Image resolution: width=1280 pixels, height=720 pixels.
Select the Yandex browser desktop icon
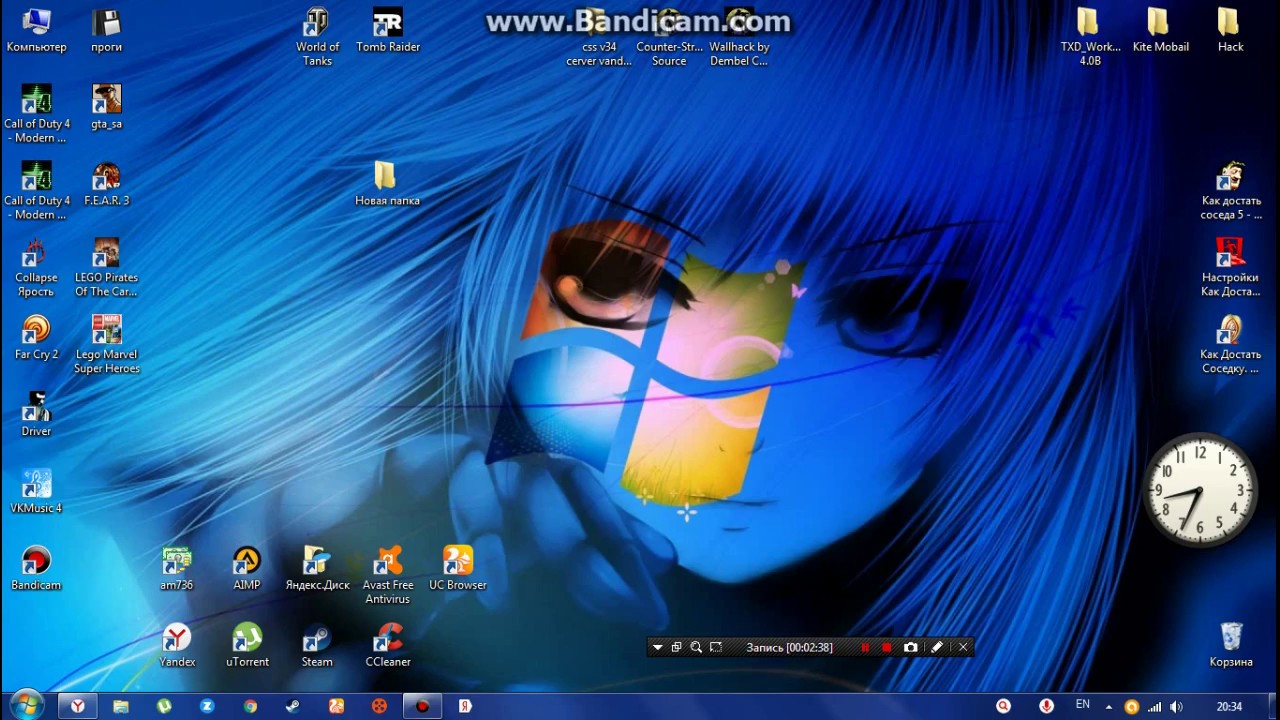(177, 645)
